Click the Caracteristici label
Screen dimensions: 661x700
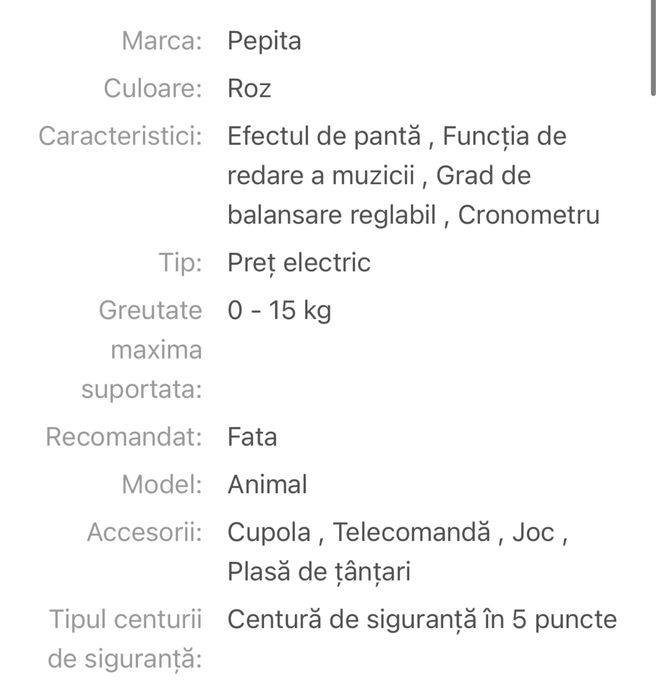pyautogui.click(x=120, y=136)
